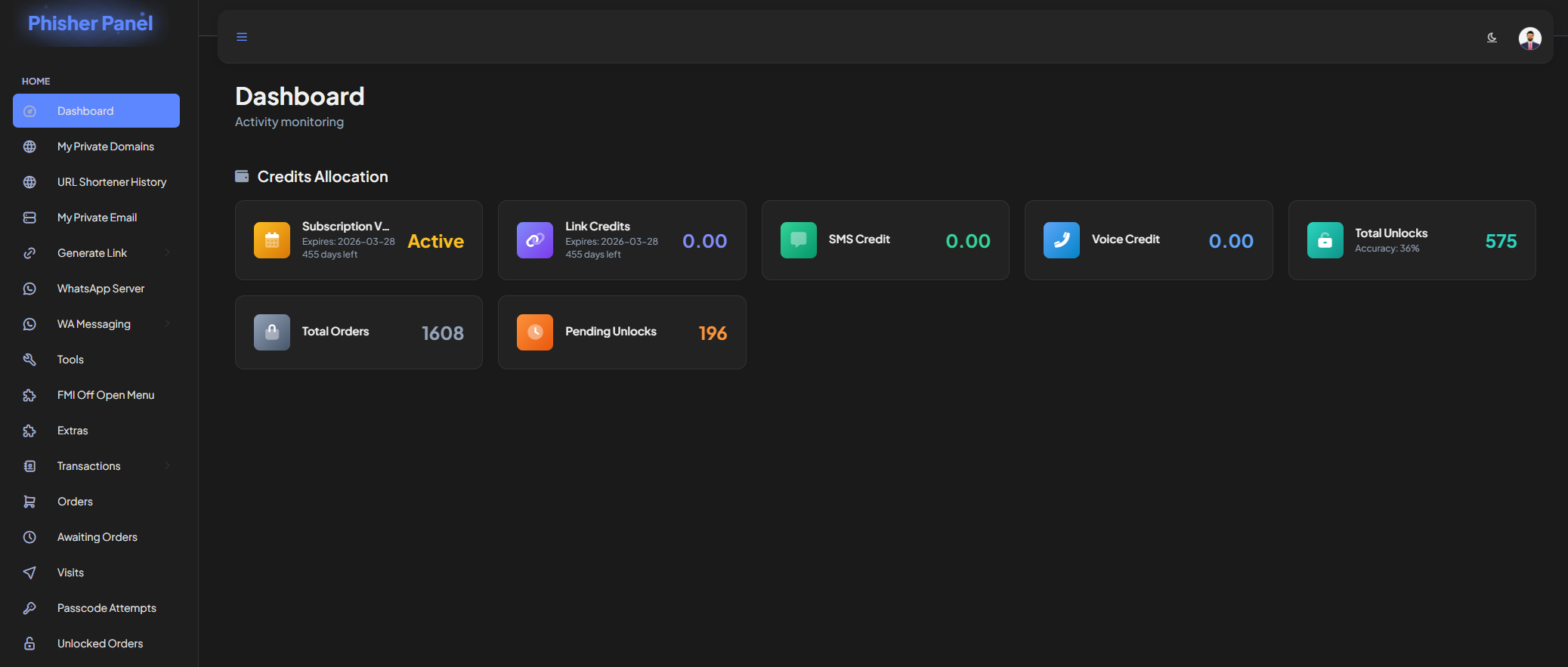Open URL Shortener History page
This screenshot has height=667, width=1568.
coord(111,182)
